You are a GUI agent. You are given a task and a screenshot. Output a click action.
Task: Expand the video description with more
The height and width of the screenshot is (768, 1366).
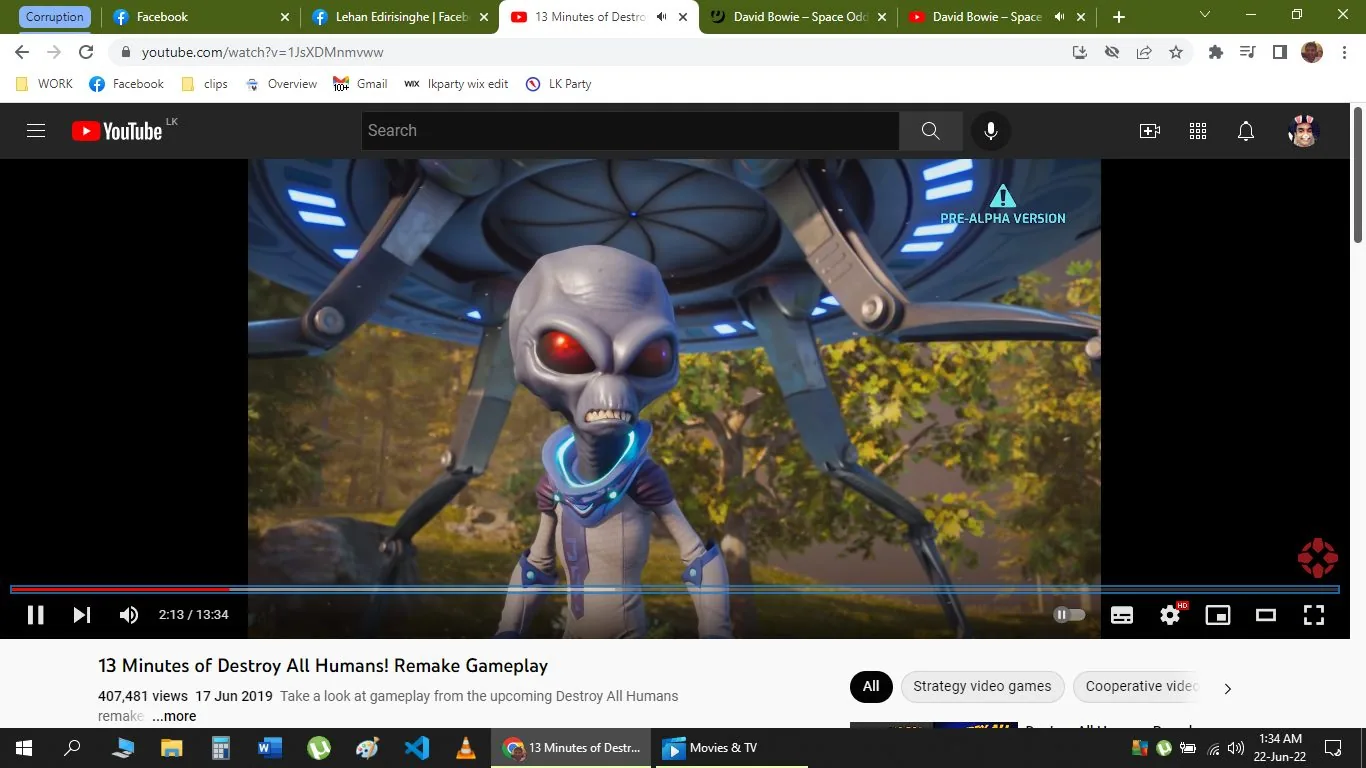(172, 716)
